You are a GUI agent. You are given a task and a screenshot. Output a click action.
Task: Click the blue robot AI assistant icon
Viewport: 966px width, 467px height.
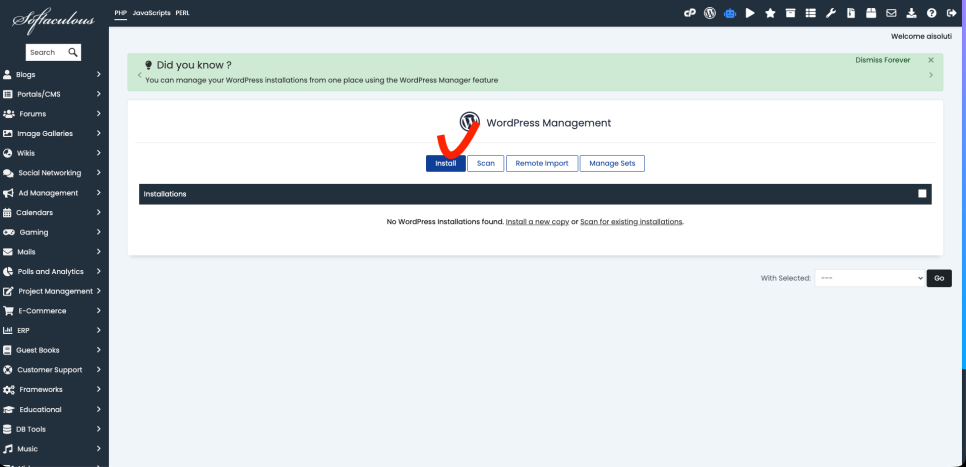730,13
